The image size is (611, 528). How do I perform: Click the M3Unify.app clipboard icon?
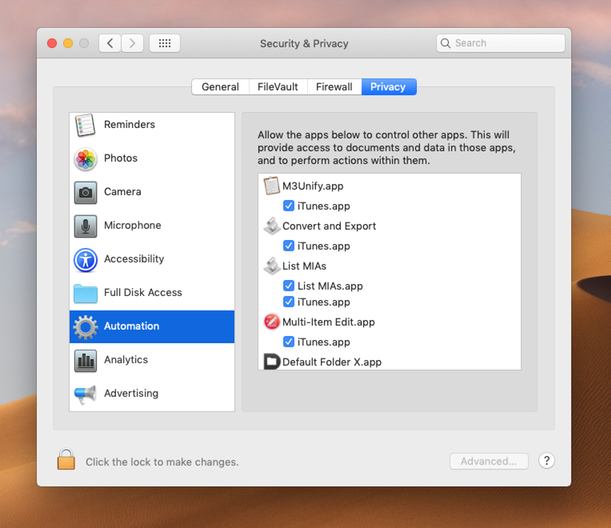click(x=272, y=185)
